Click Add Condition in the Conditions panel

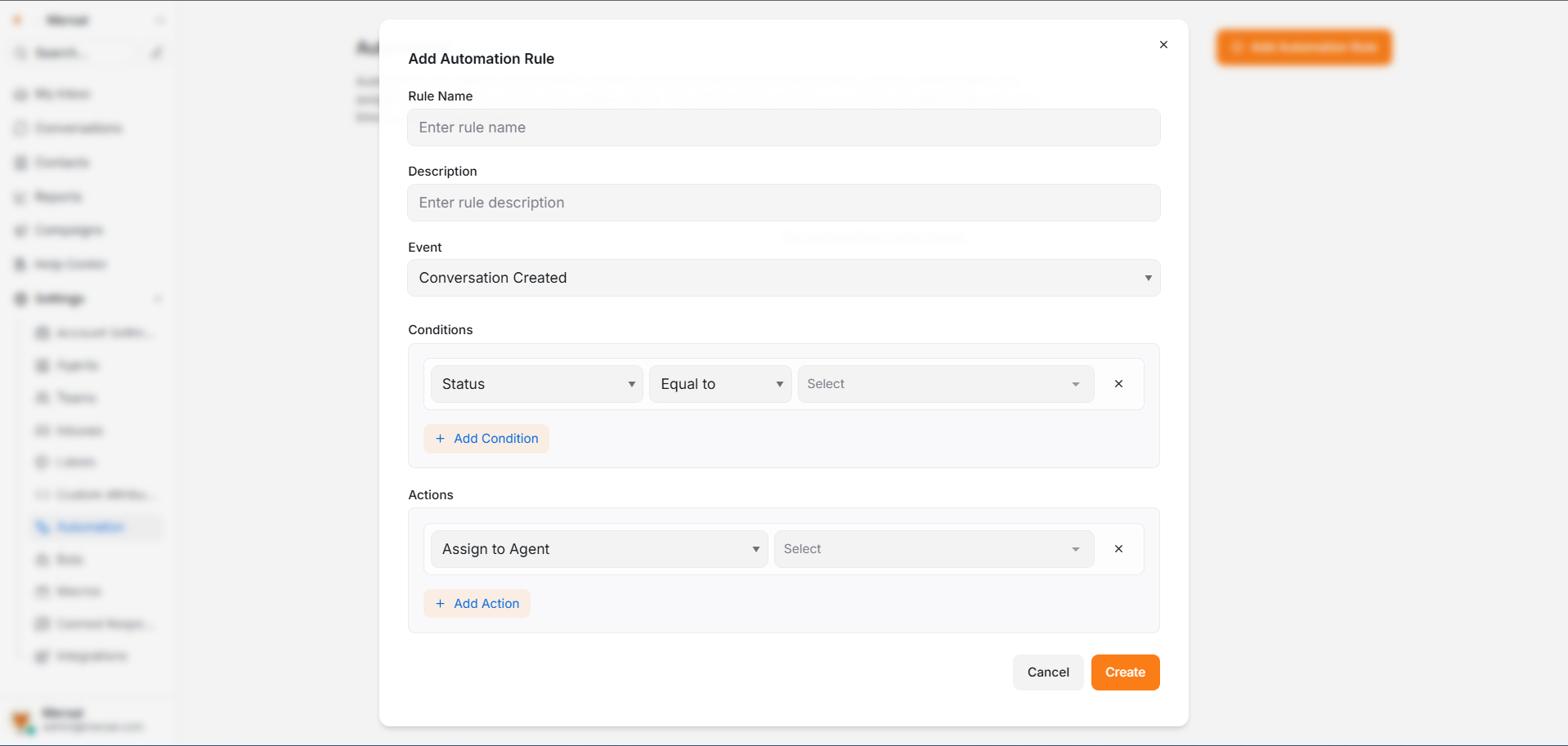click(486, 439)
